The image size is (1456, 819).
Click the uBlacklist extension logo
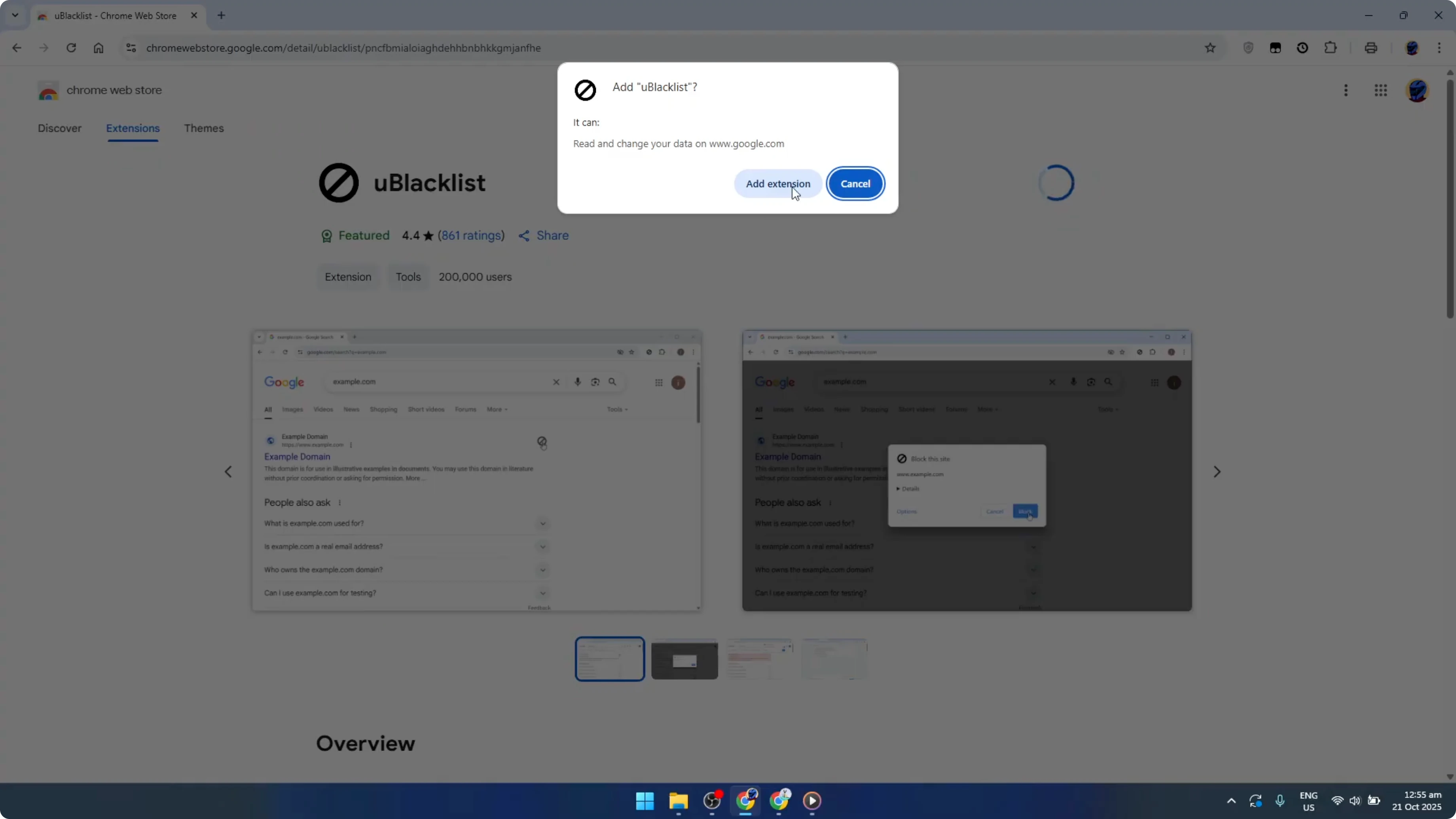pos(339,182)
